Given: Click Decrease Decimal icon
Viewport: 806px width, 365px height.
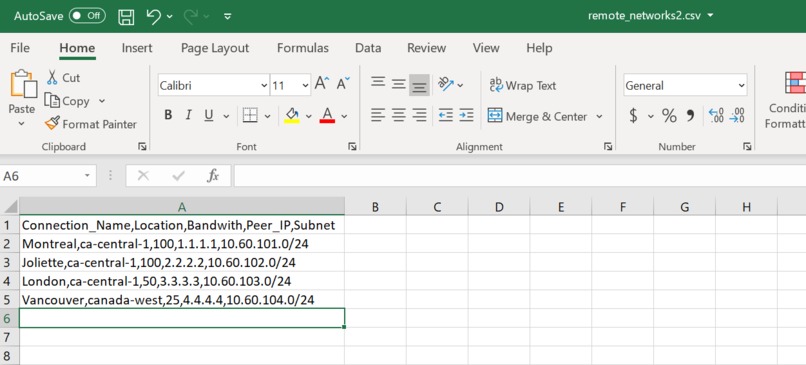Looking at the screenshot, I should click(x=737, y=116).
